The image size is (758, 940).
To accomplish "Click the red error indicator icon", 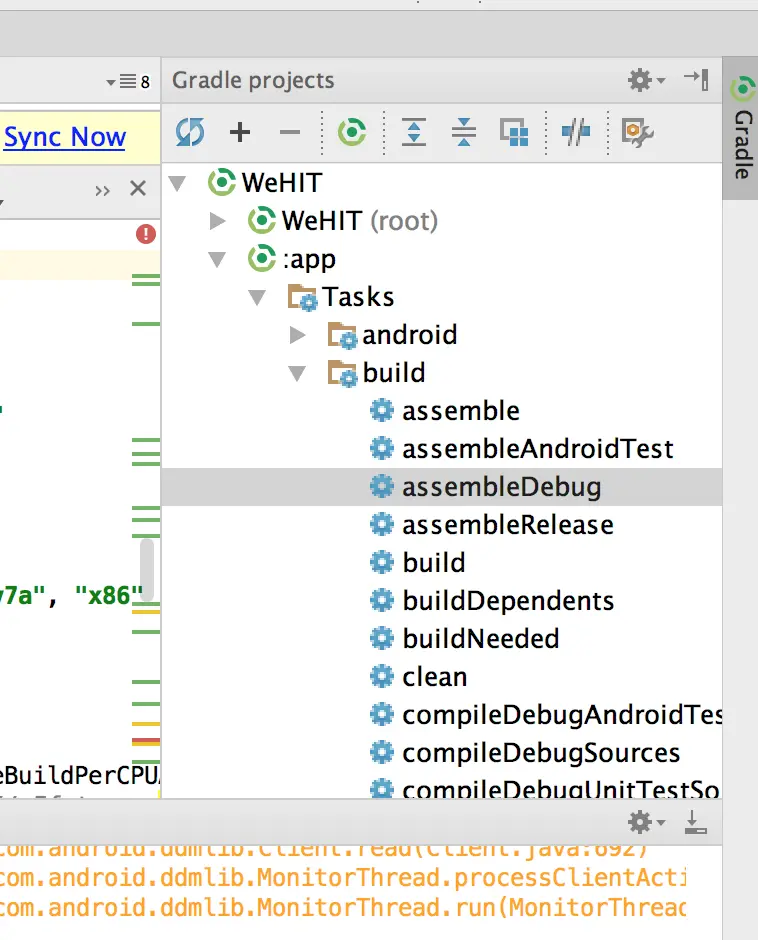I will (146, 233).
